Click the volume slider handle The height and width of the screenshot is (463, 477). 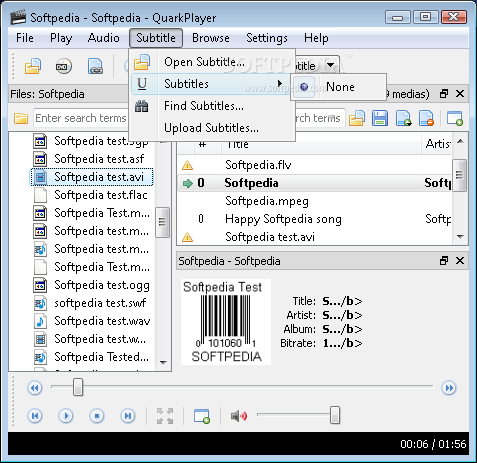(335, 415)
